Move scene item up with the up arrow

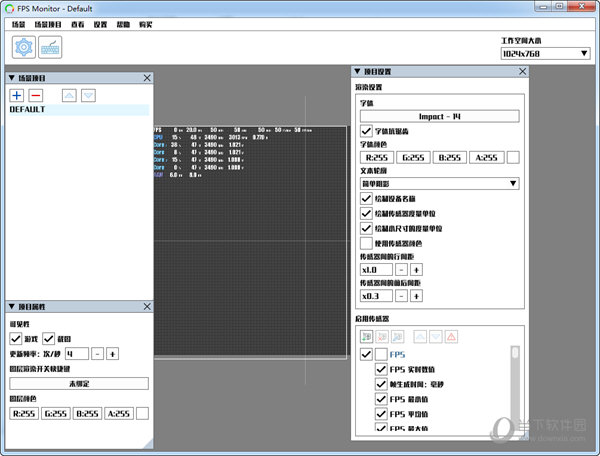[x=69, y=95]
